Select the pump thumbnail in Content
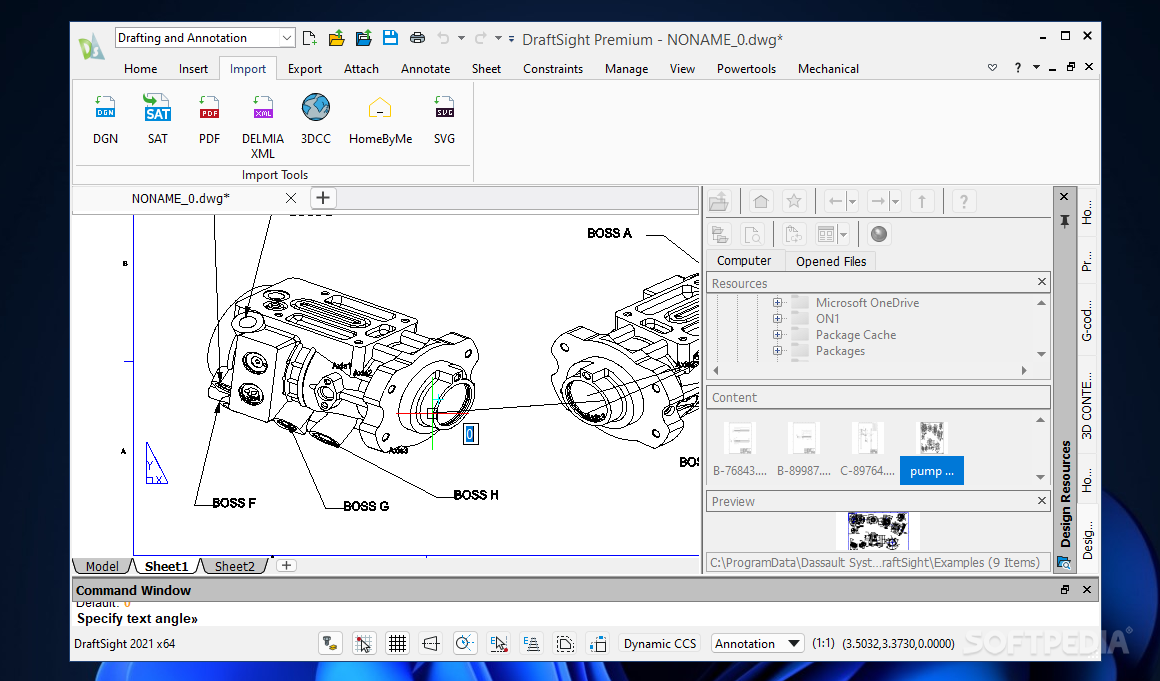 coord(931,451)
